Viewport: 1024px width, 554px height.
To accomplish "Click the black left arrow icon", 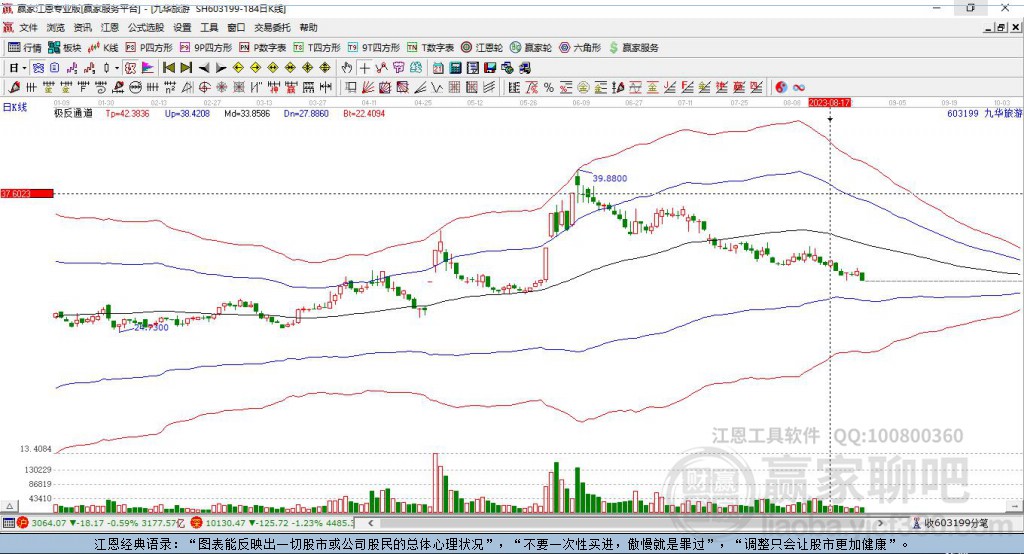I will pos(204,68).
